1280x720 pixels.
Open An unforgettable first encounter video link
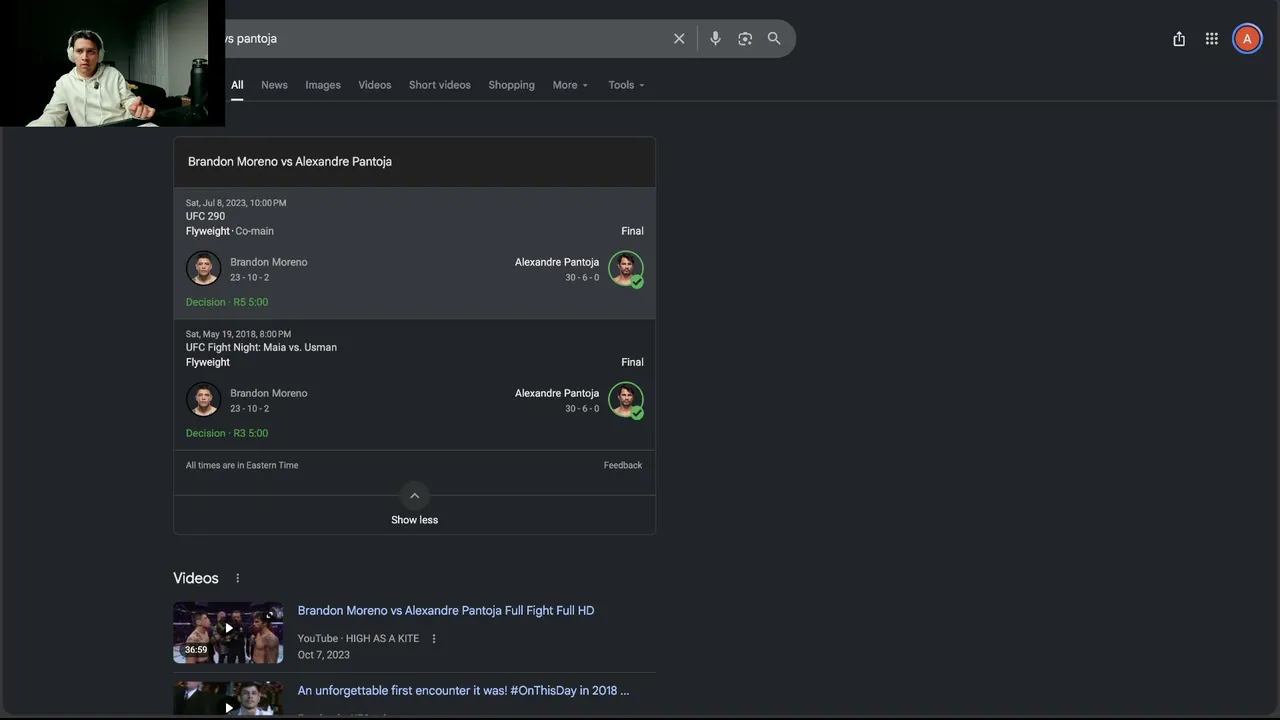click(463, 691)
